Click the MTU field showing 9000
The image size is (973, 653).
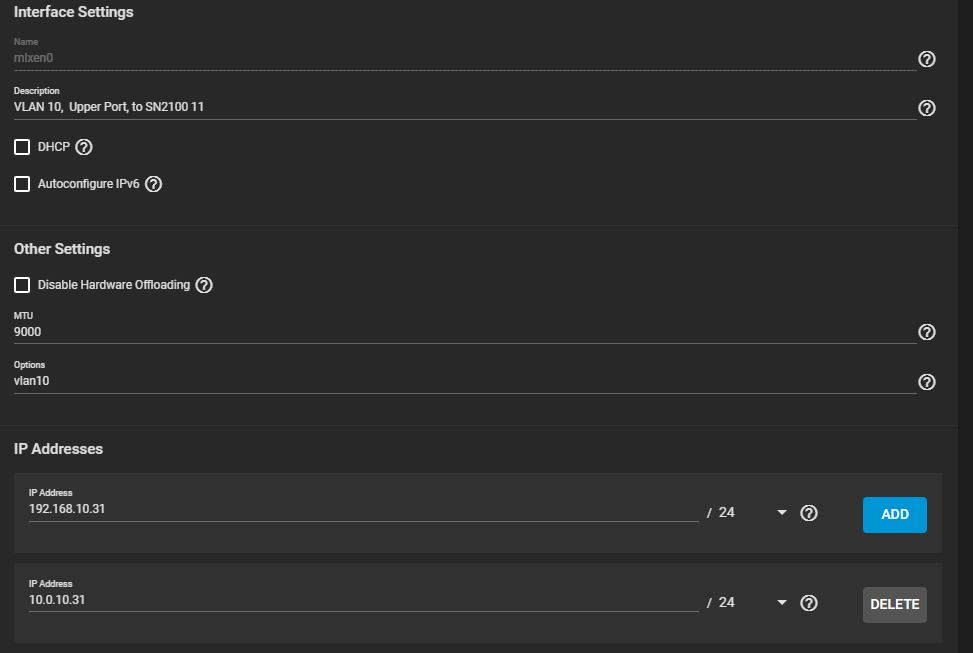pyautogui.click(x=465, y=331)
